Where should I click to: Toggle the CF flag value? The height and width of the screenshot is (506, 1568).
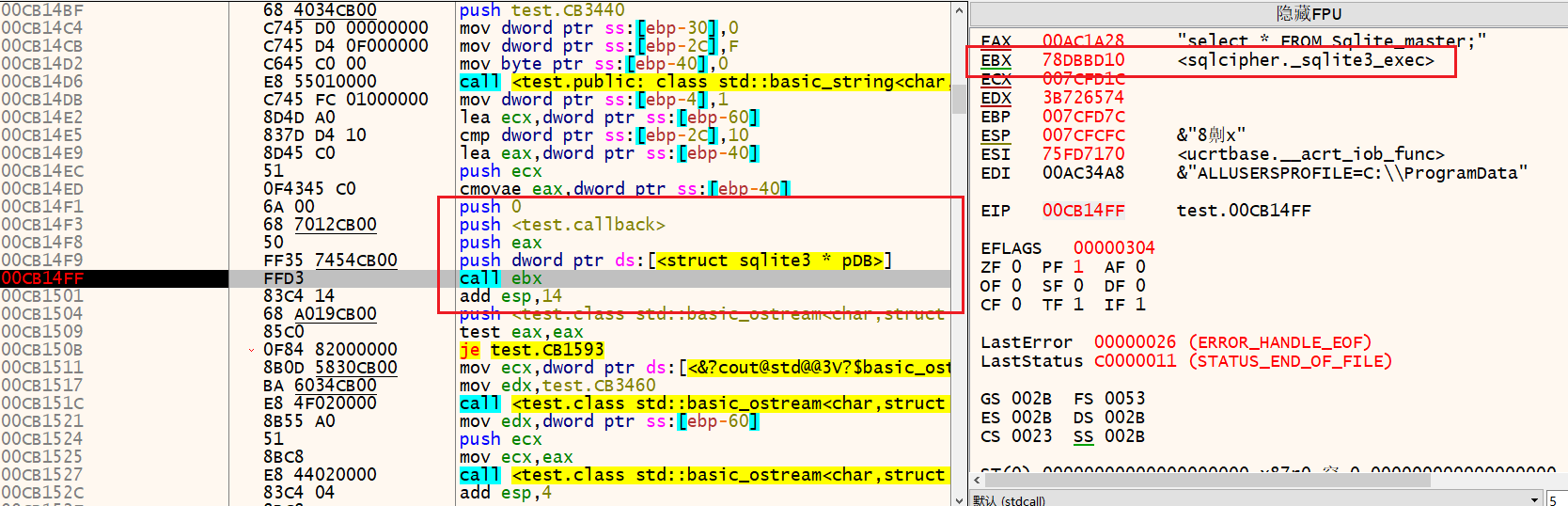coord(1016,305)
